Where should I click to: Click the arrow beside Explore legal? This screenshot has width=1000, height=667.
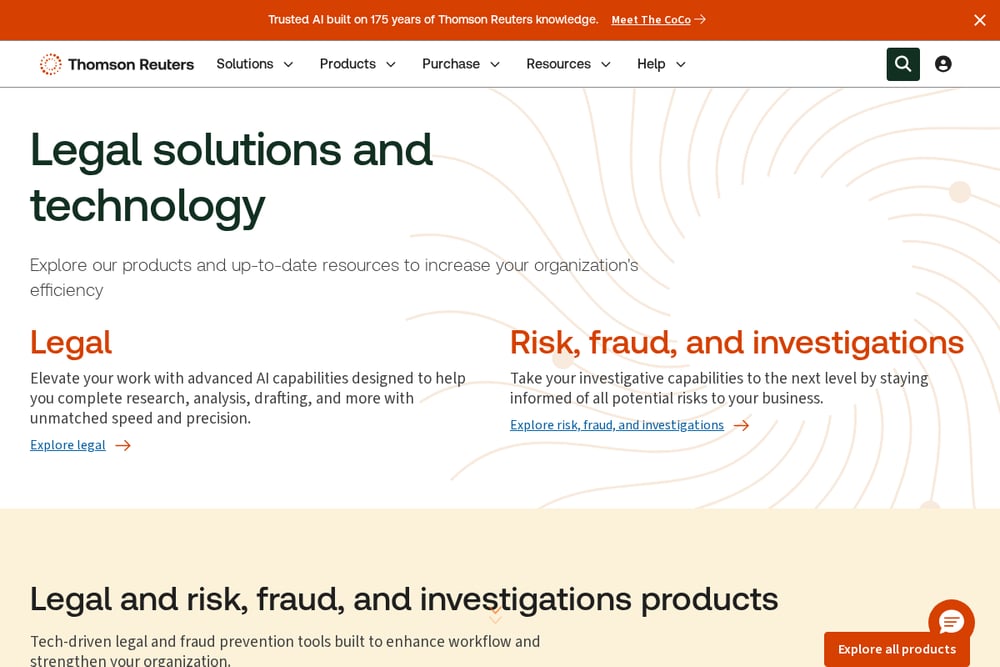[123, 445]
